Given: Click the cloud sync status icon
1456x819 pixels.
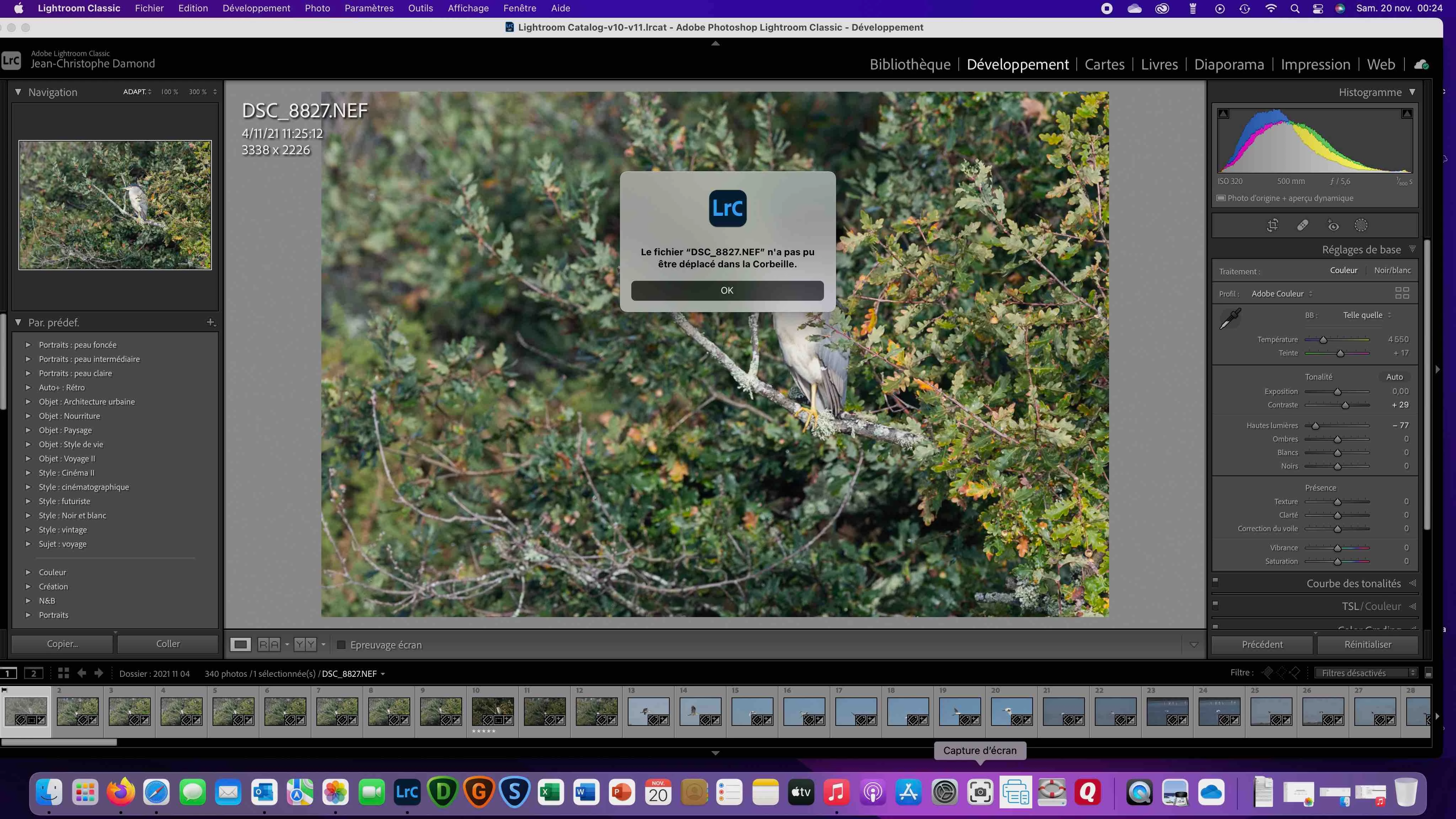Looking at the screenshot, I should click(1421, 64).
